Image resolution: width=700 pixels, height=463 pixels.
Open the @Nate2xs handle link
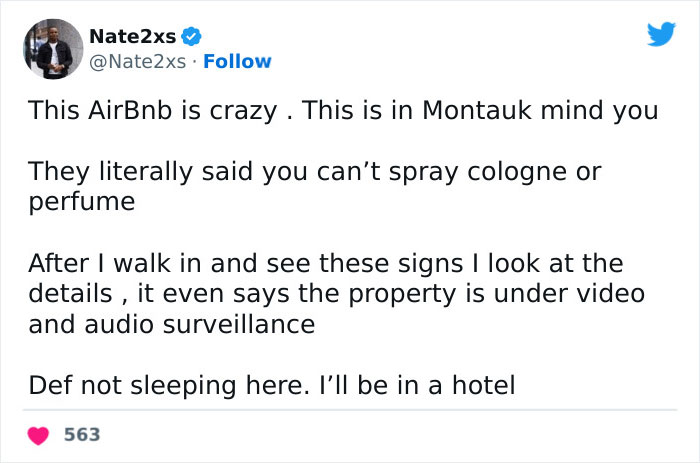137,61
